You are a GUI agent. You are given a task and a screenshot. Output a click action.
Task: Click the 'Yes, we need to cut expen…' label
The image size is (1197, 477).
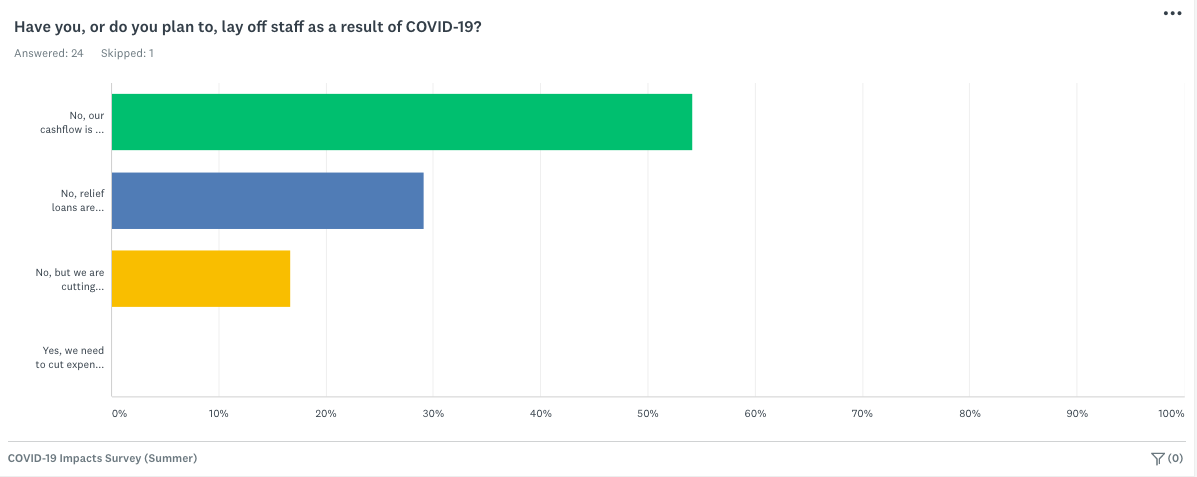point(73,358)
